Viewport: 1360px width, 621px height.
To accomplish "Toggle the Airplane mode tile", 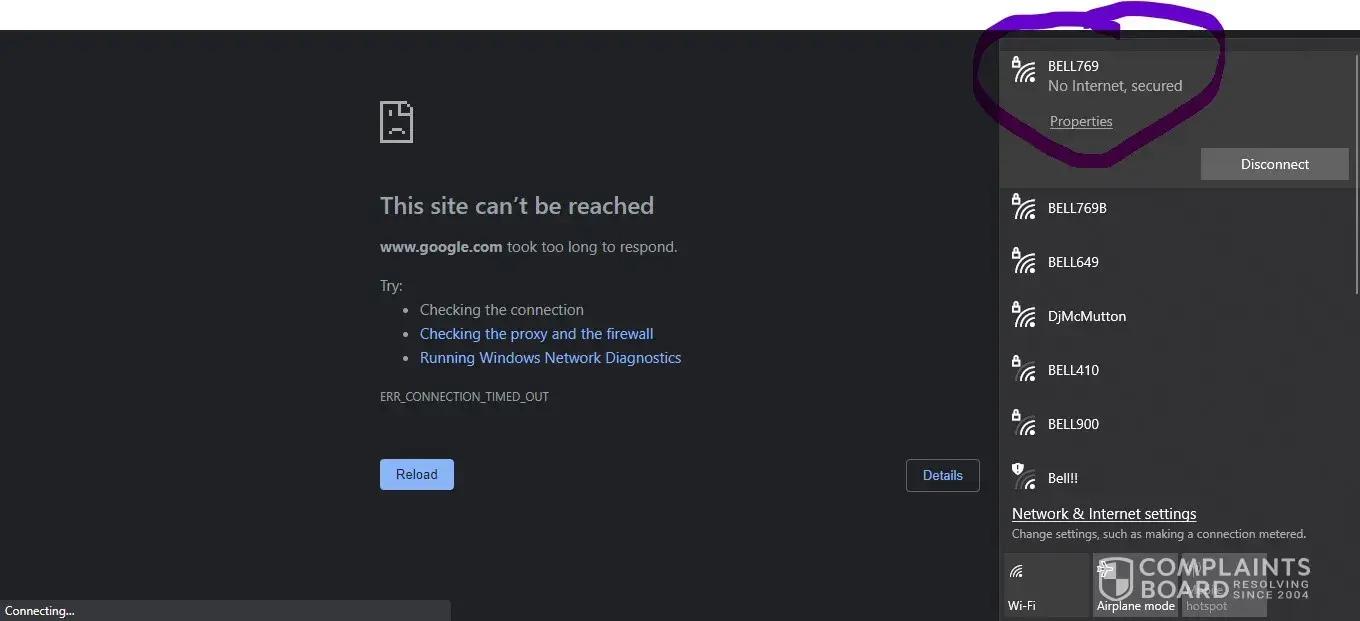I will pyautogui.click(x=1135, y=585).
